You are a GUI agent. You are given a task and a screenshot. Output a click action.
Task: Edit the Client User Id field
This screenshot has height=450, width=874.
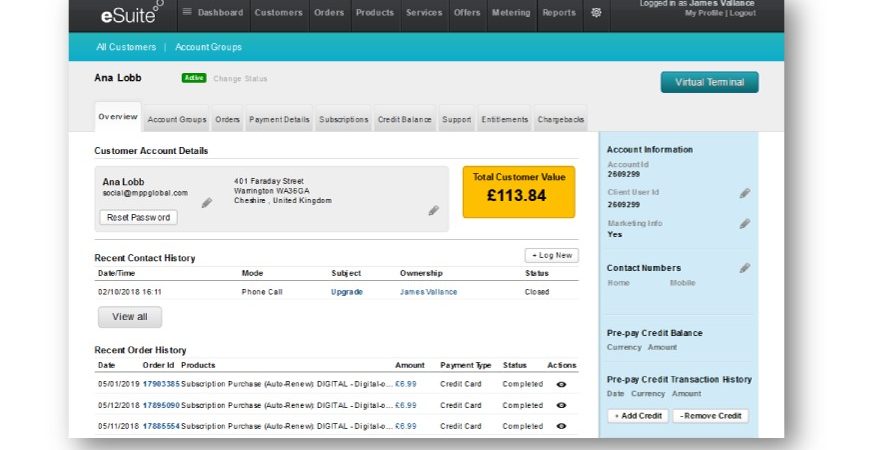(745, 193)
